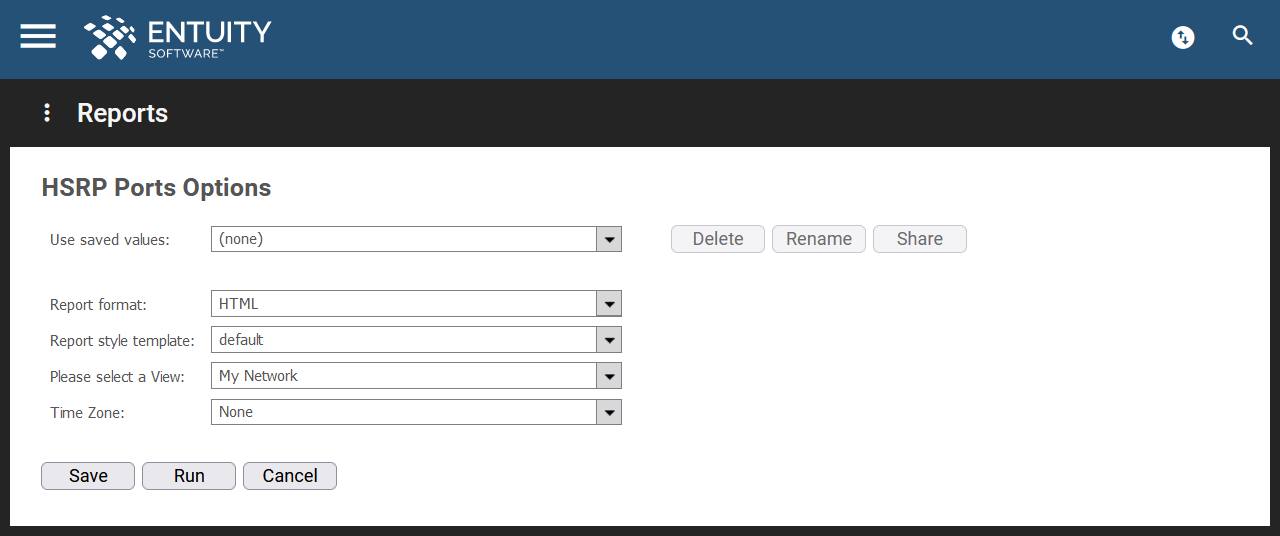1280x536 pixels.
Task: Run the HSRP Ports report
Action: [189, 476]
